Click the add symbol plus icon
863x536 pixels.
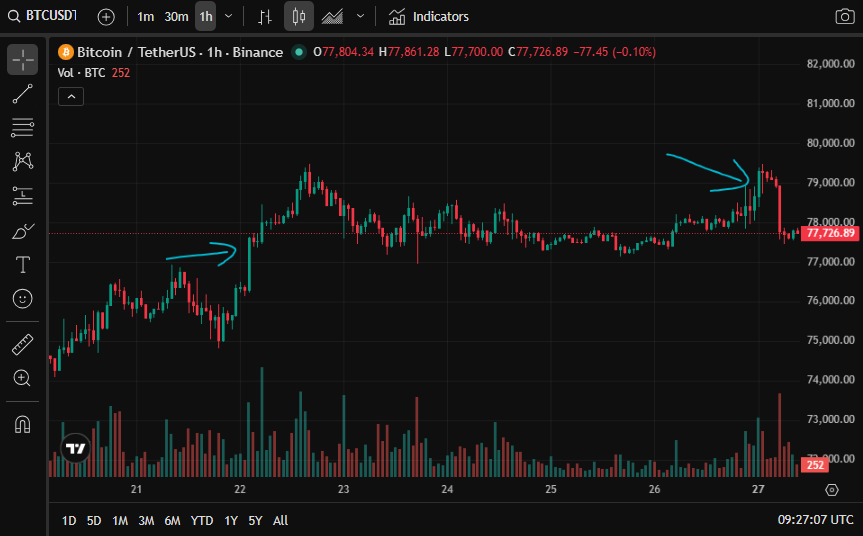pyautogui.click(x=106, y=17)
